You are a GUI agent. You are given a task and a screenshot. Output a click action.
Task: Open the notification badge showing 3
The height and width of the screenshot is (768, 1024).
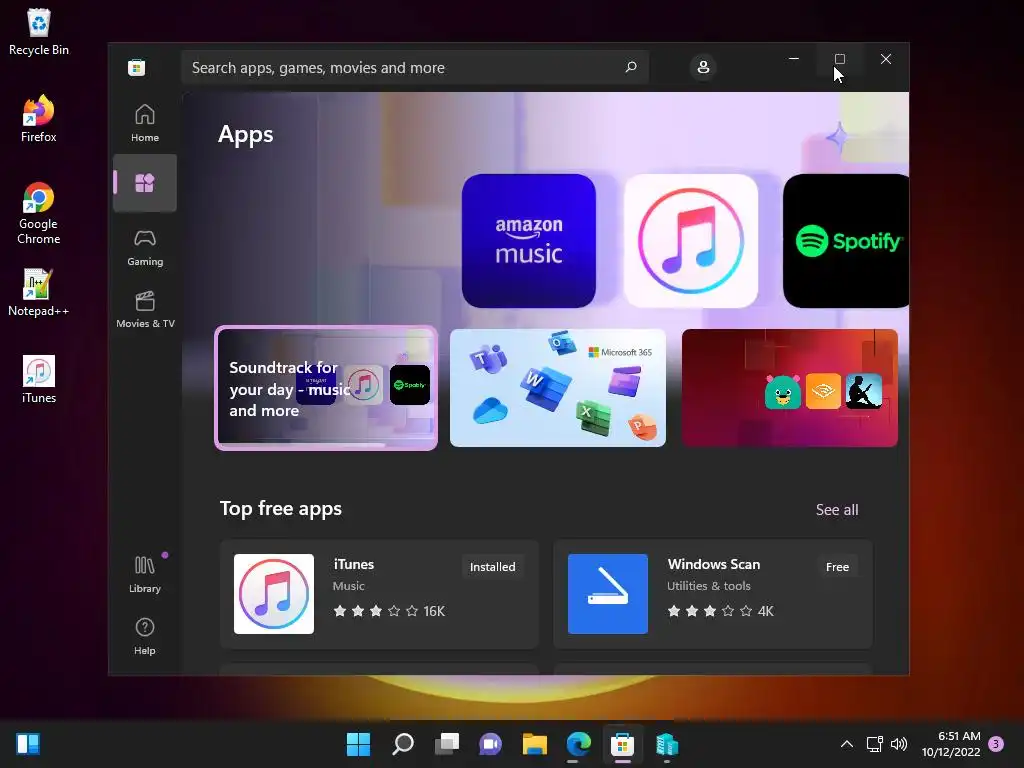point(996,744)
